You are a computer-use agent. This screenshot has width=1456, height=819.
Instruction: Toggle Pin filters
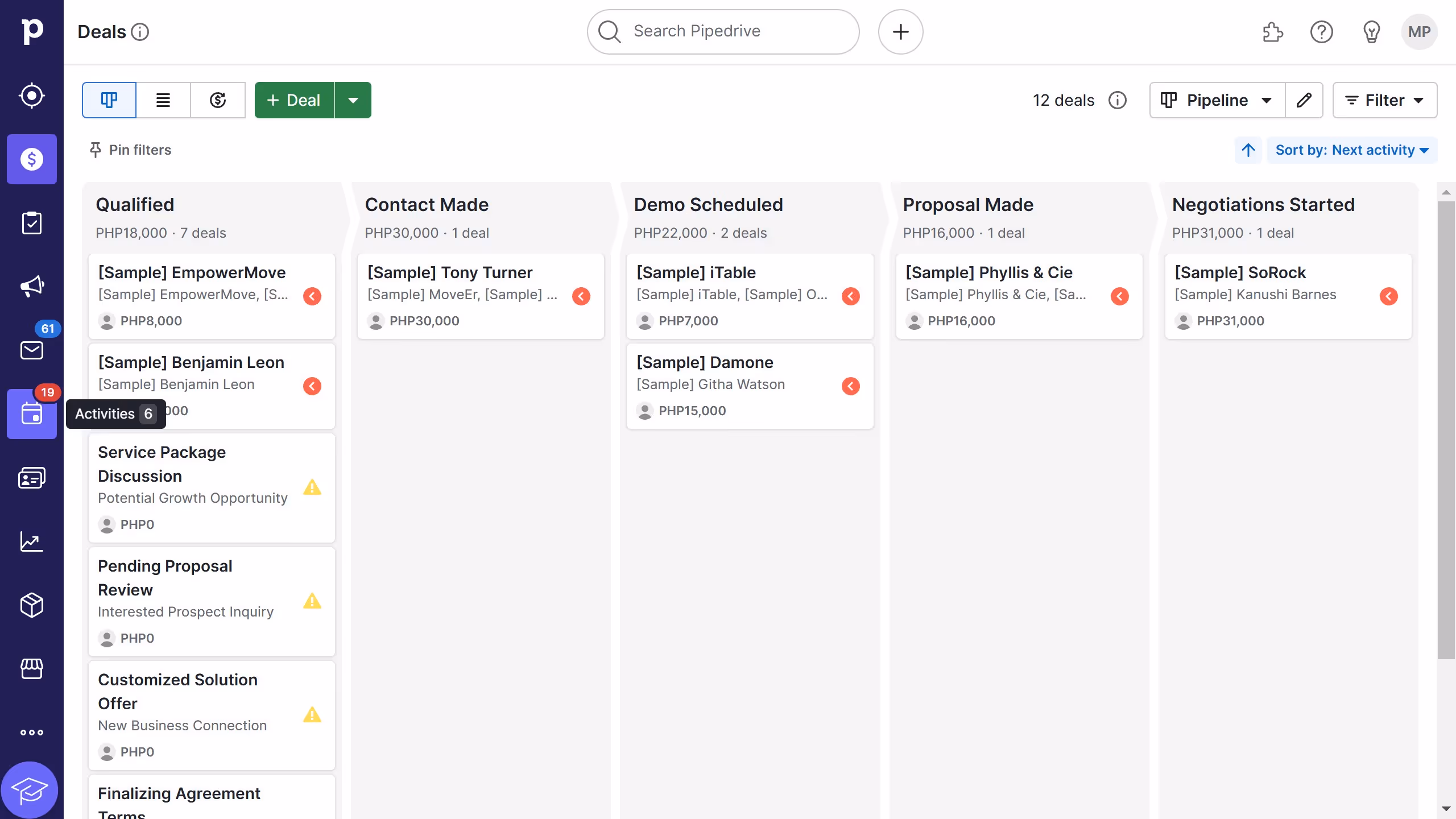[x=130, y=150]
